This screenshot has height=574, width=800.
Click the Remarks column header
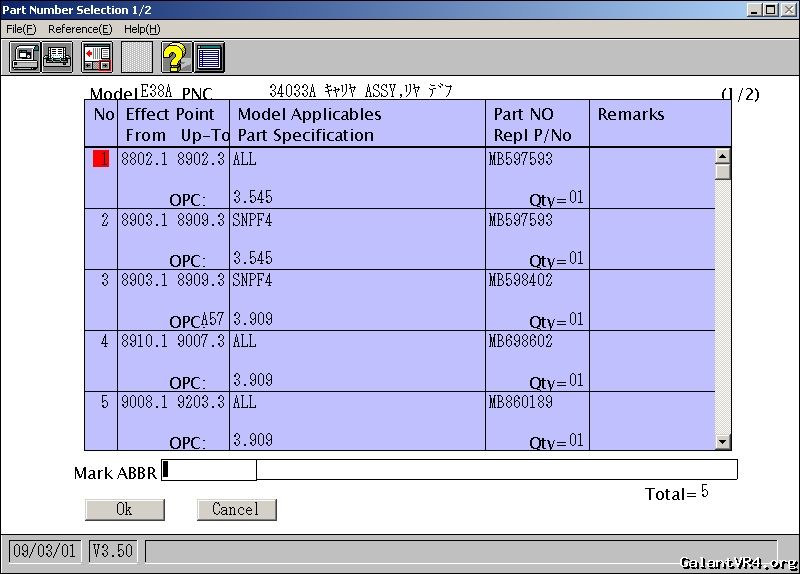631,114
